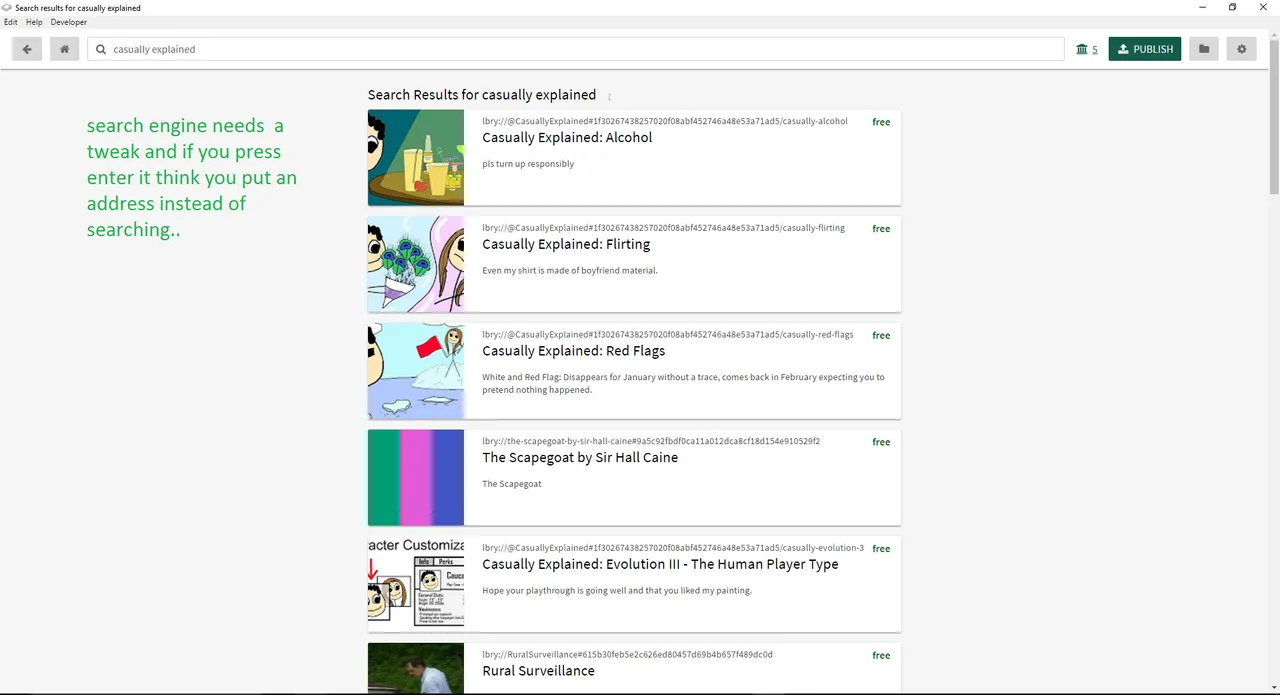This screenshot has width=1280, height=695.
Task: Open the Help menu
Action: (x=34, y=22)
